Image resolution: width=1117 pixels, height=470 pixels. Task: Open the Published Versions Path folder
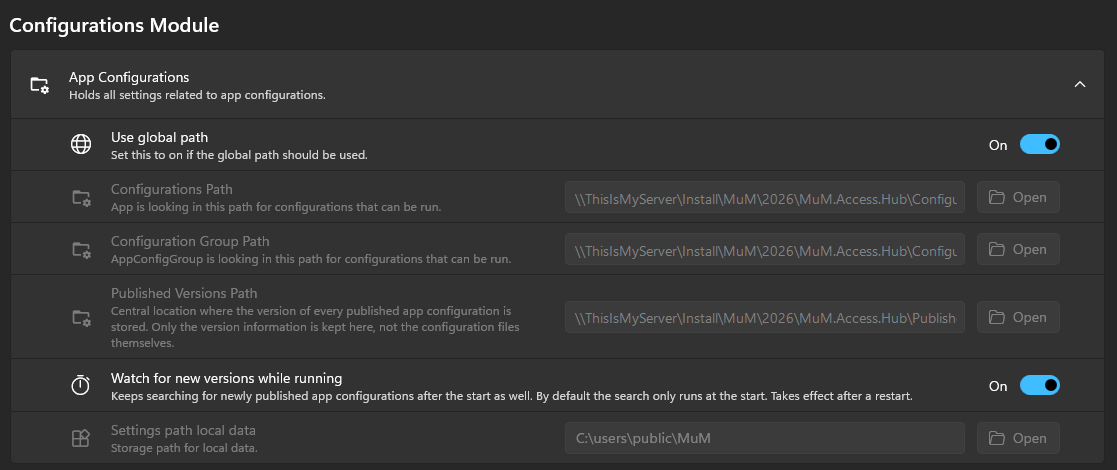pos(1017,317)
